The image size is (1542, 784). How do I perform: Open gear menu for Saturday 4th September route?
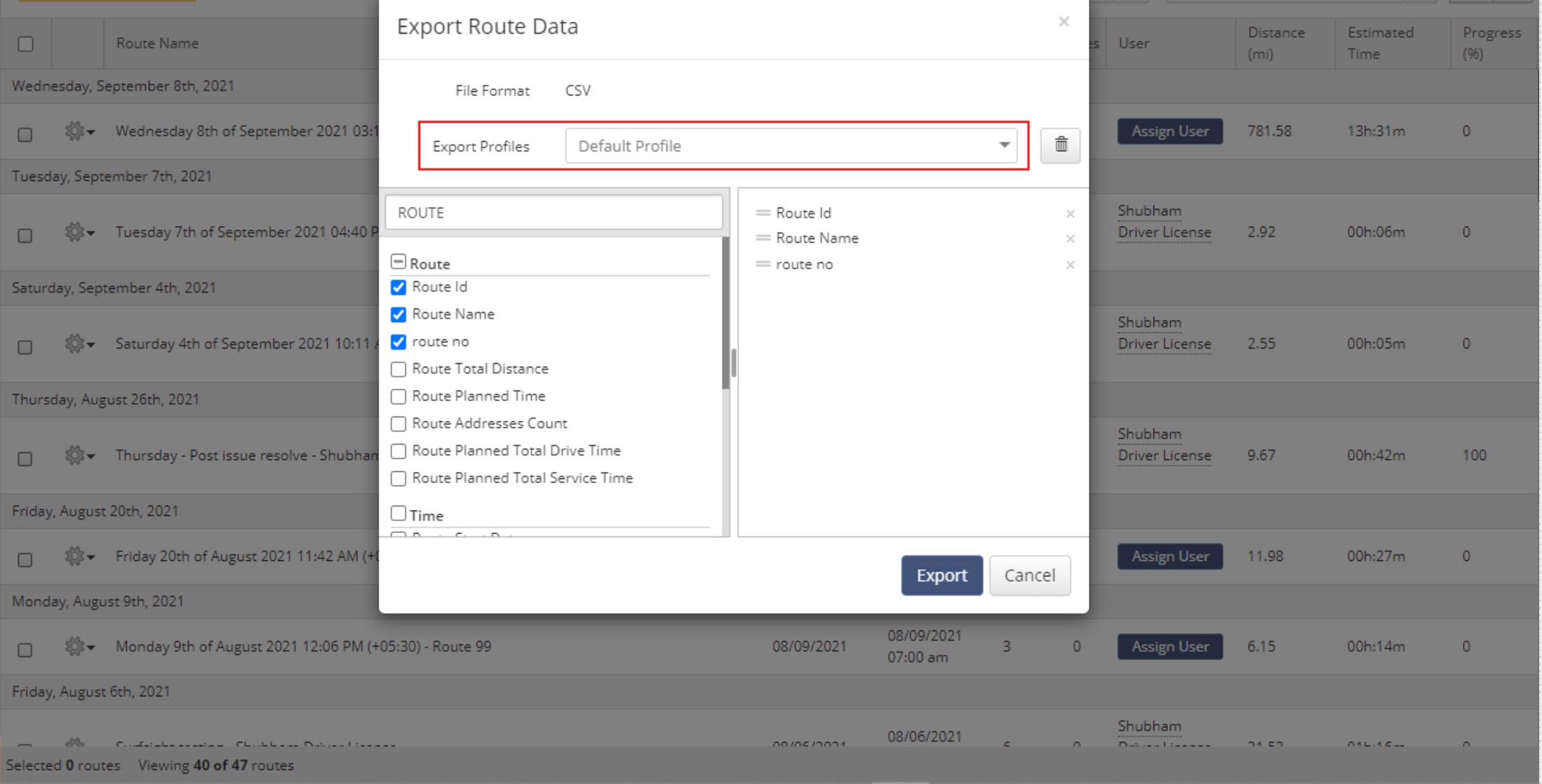tap(79, 344)
